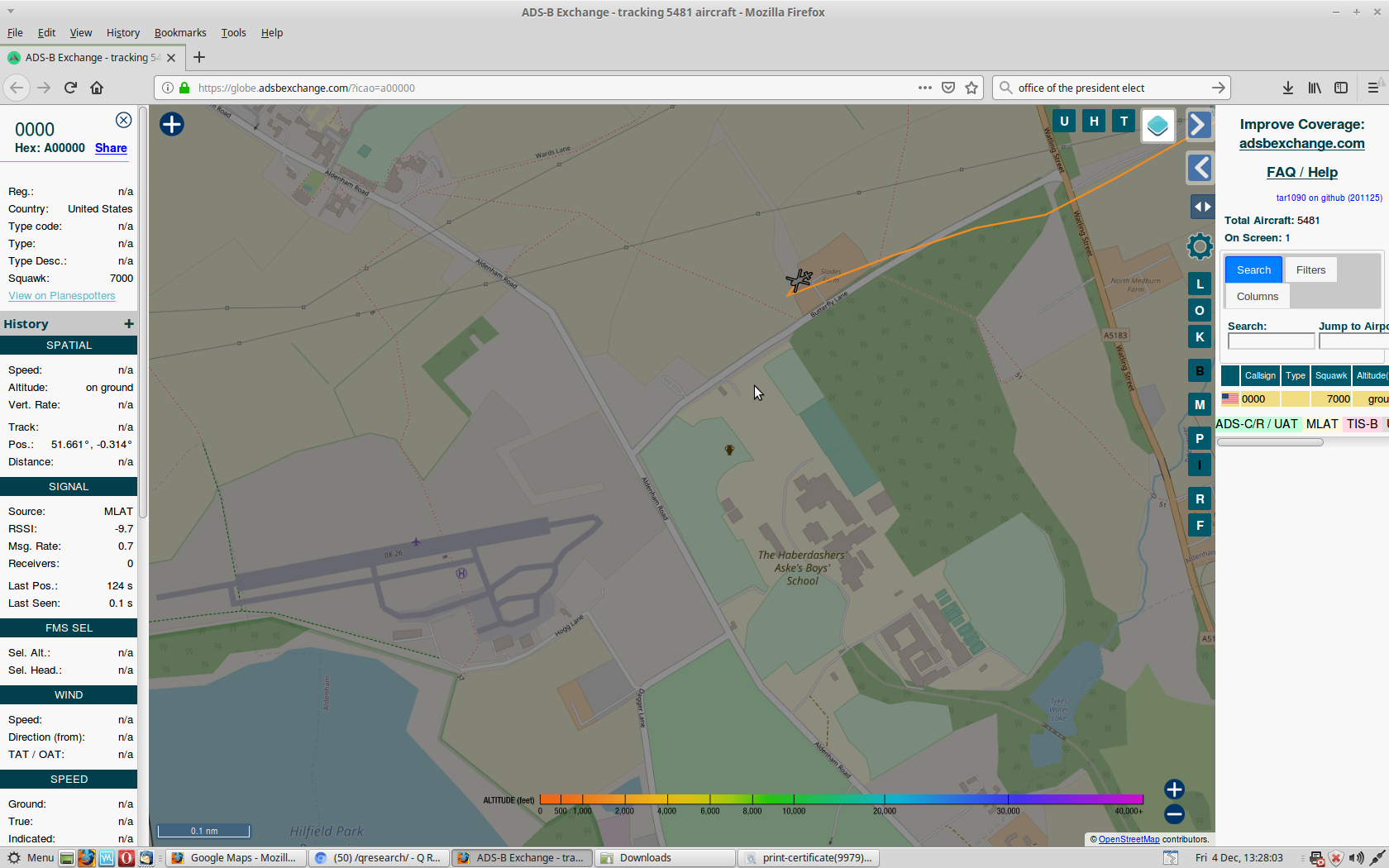
Task: Open Firefox downloads arrow
Action: [x=1287, y=88]
